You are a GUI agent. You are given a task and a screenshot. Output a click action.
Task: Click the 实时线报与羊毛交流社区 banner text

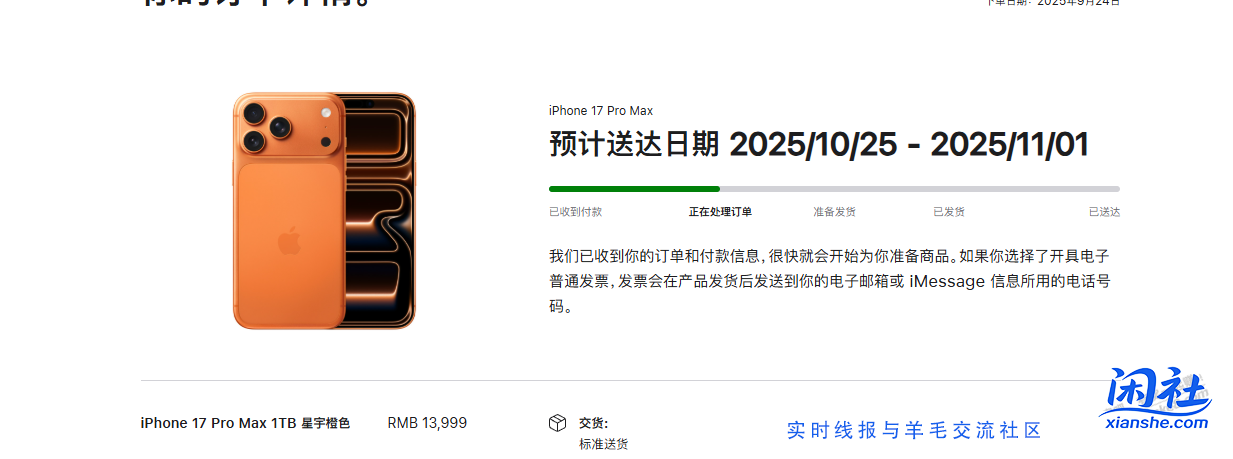tap(914, 430)
